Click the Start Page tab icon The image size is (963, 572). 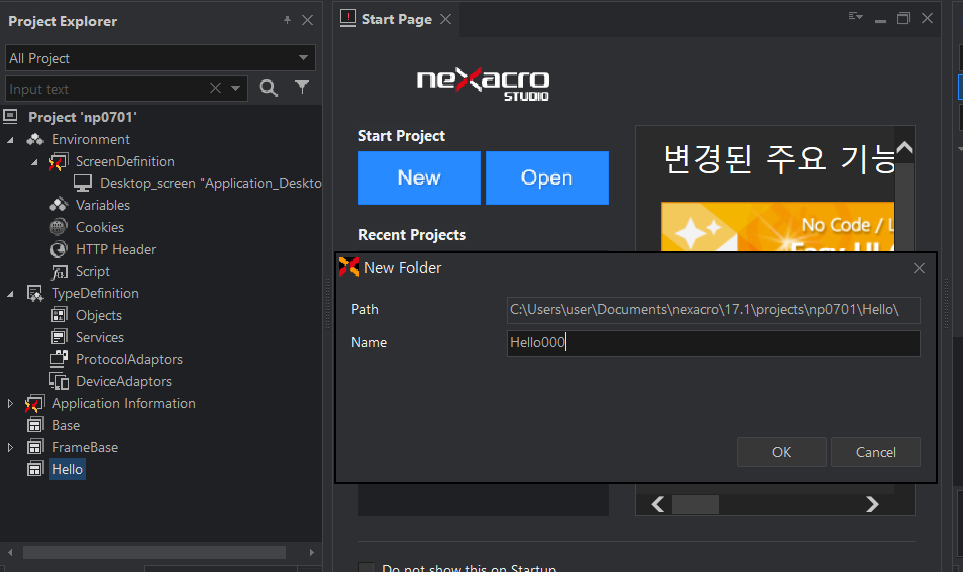(348, 18)
